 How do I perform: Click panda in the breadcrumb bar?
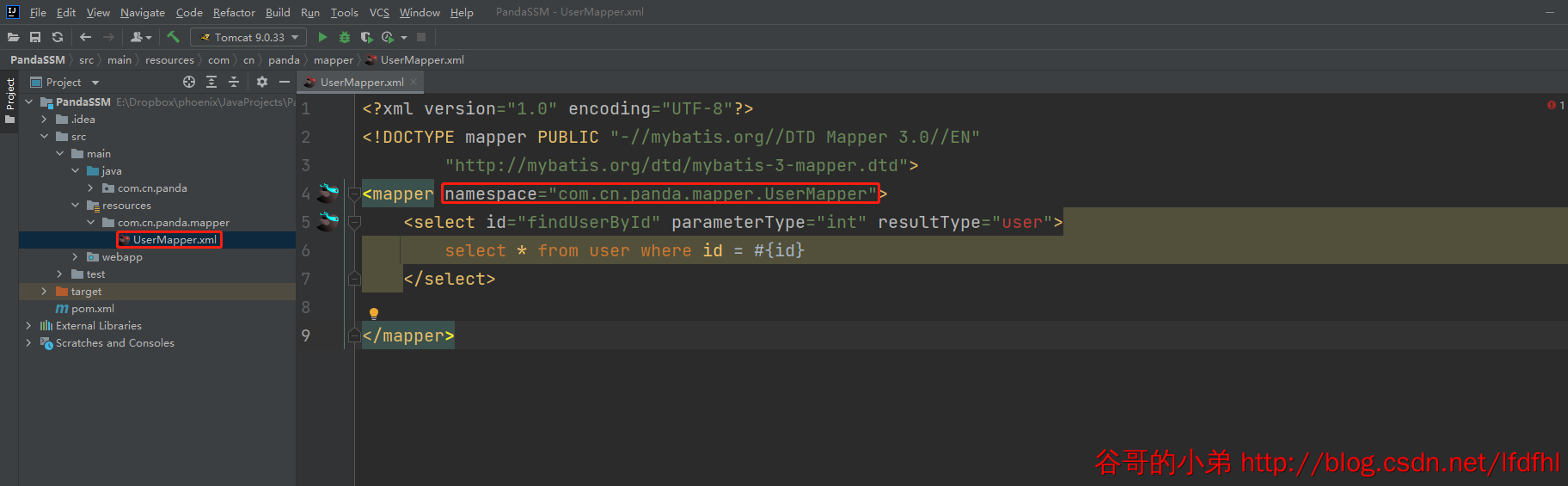[x=284, y=60]
